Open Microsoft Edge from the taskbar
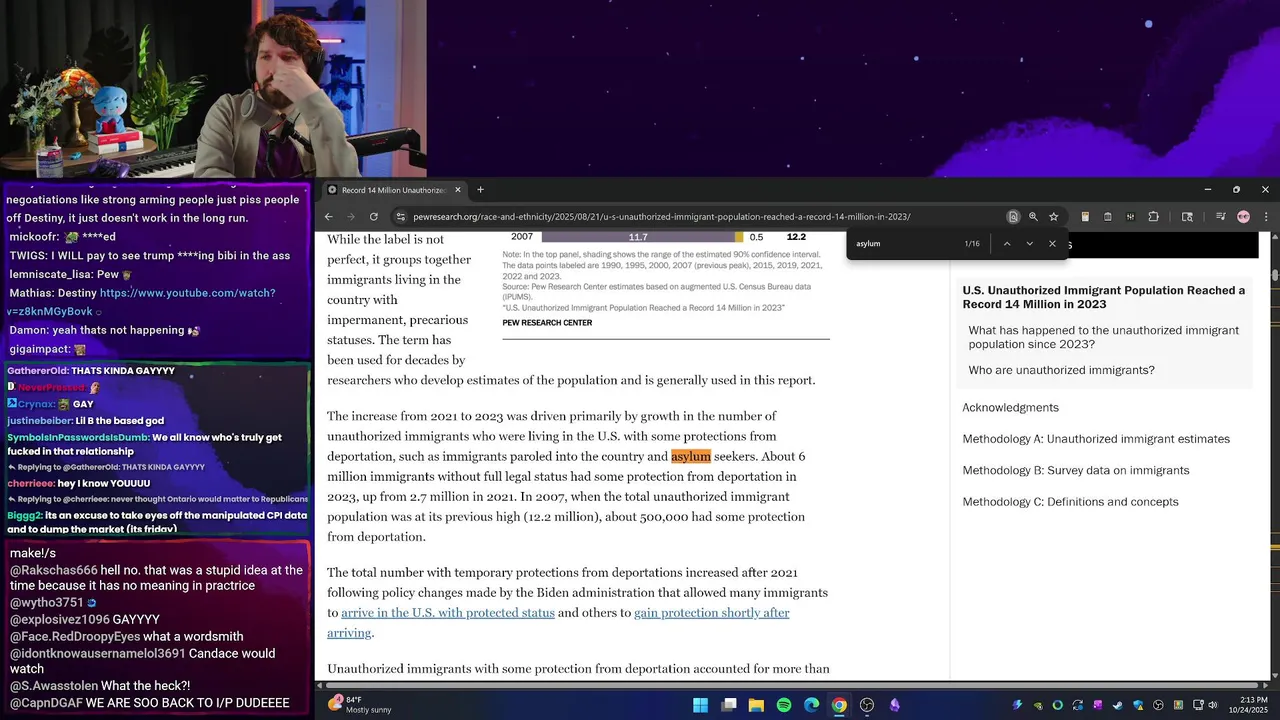This screenshot has width=1280, height=720. coord(812,705)
